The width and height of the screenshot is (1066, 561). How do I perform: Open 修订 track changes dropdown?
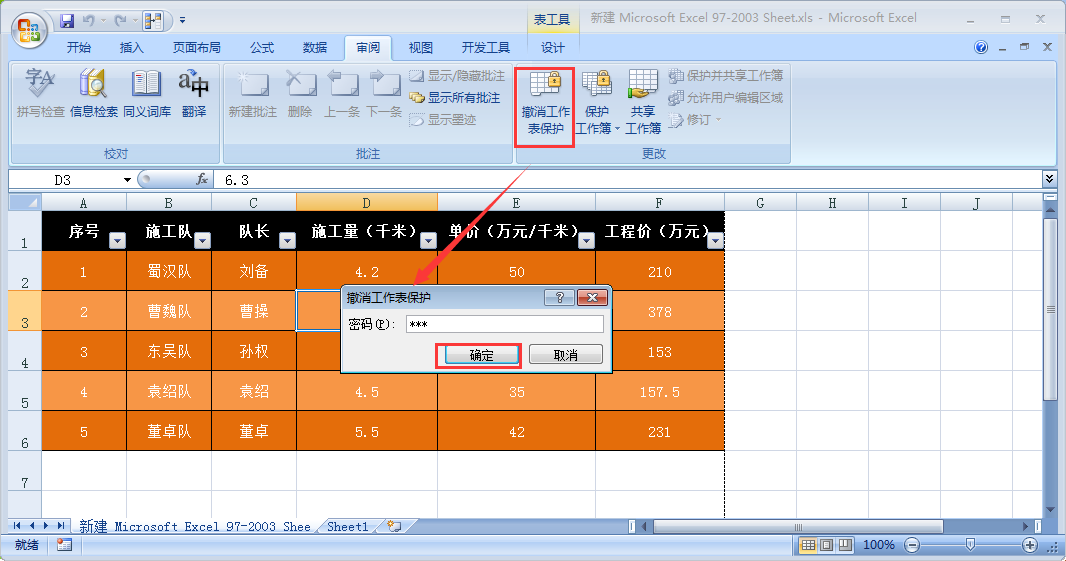pos(695,120)
